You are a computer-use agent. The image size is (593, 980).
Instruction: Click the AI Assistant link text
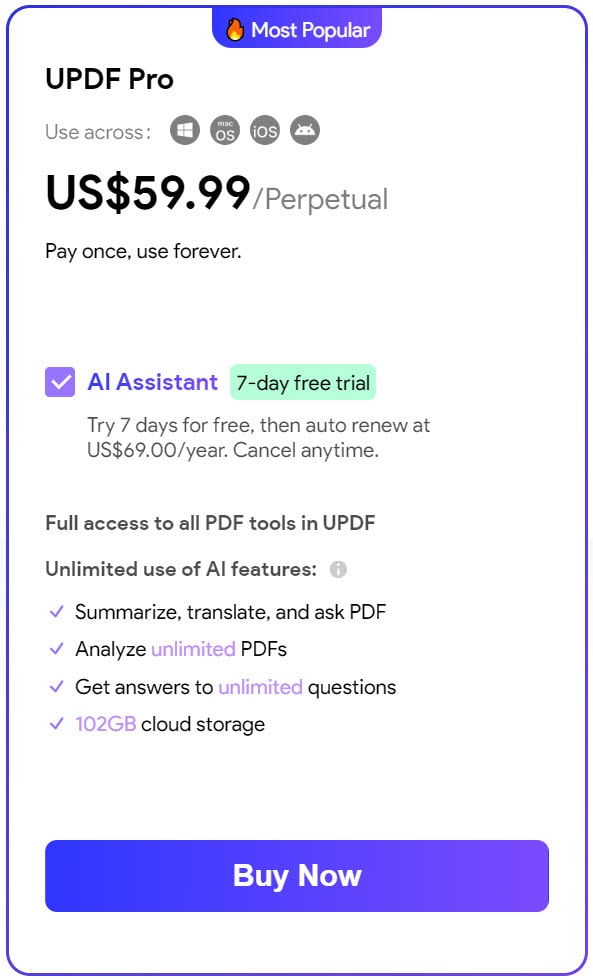coord(152,382)
